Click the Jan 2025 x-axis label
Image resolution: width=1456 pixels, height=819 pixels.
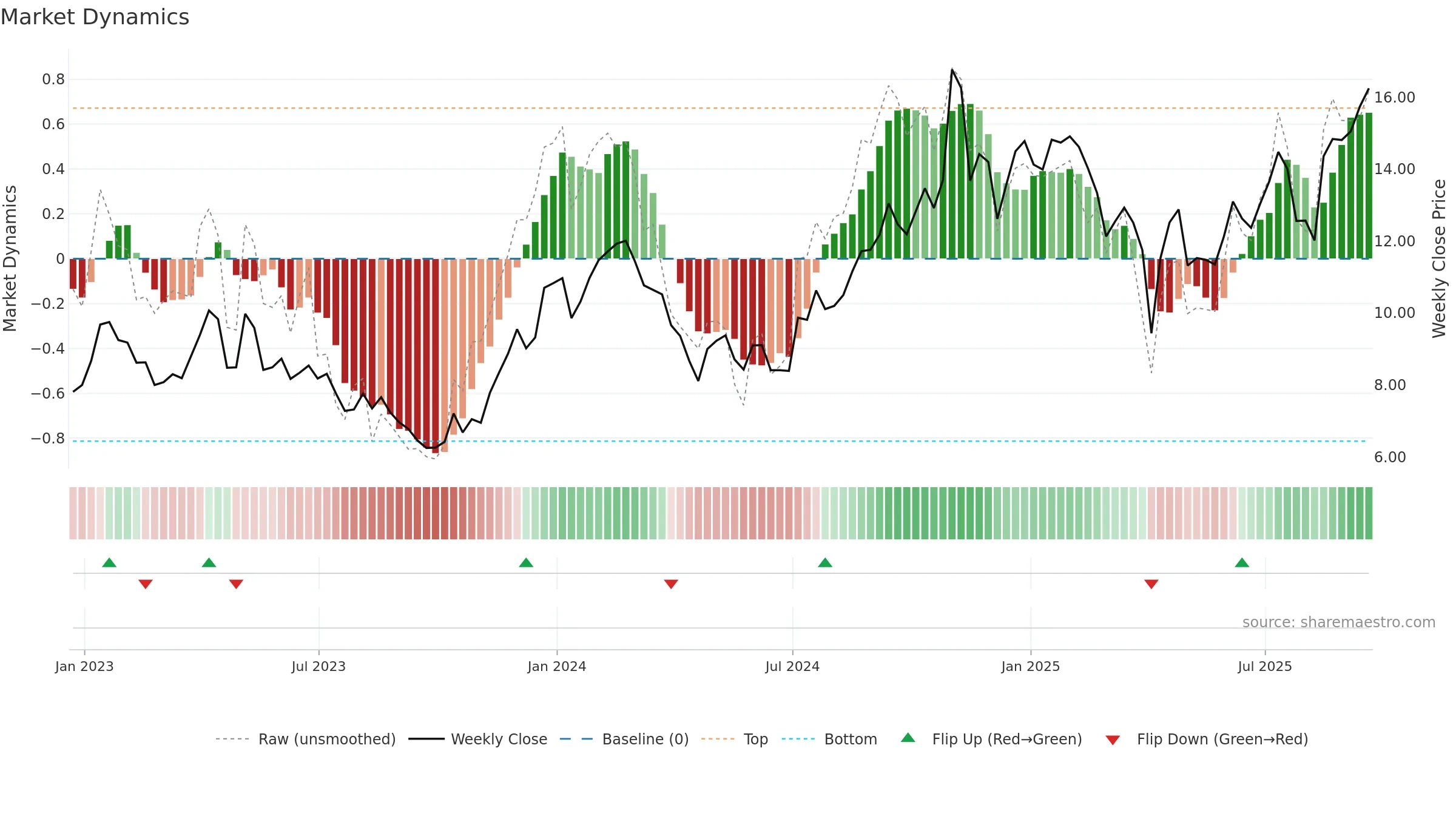(x=1031, y=666)
